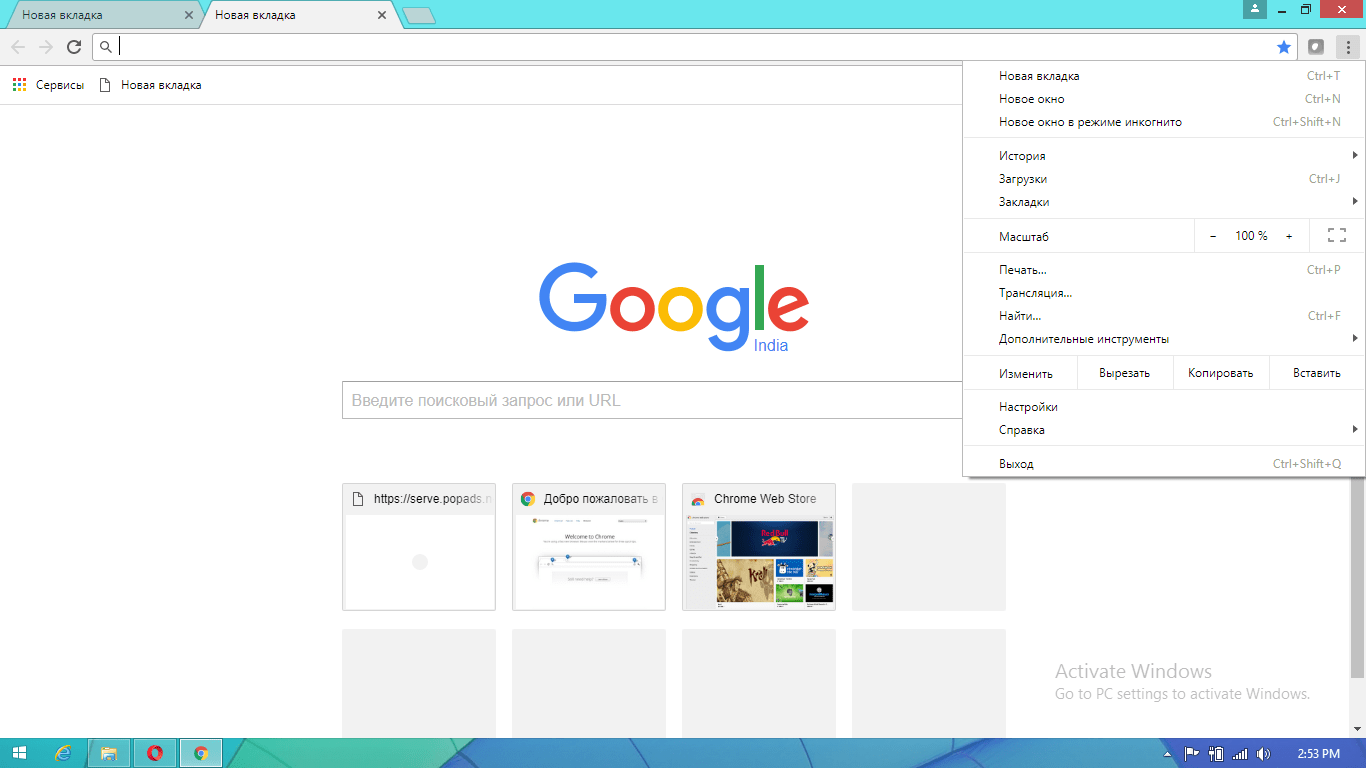Choose Найти... menu item
This screenshot has width=1366, height=768.
coord(1163,316)
